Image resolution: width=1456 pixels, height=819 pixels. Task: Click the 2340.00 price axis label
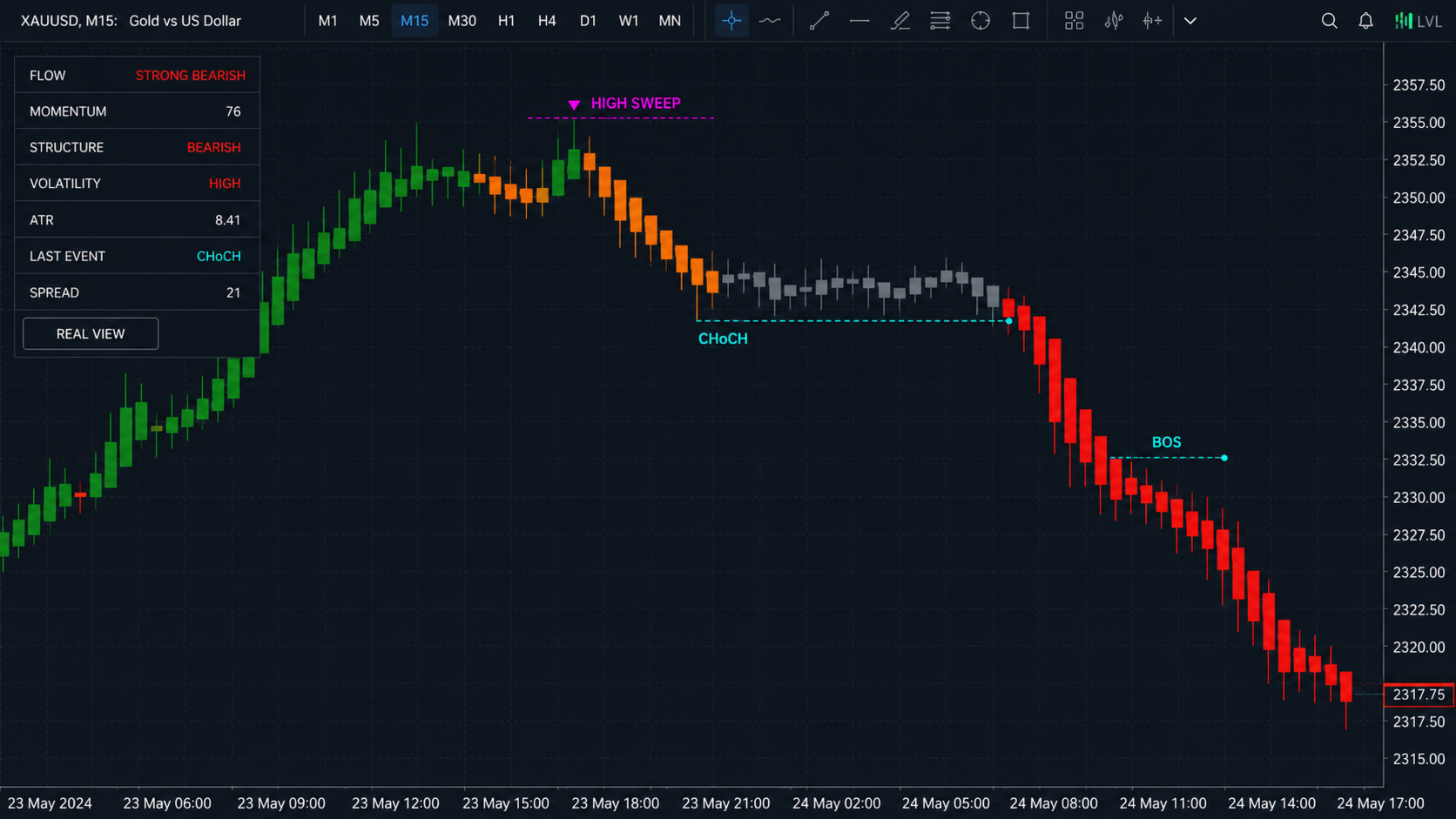click(1419, 347)
